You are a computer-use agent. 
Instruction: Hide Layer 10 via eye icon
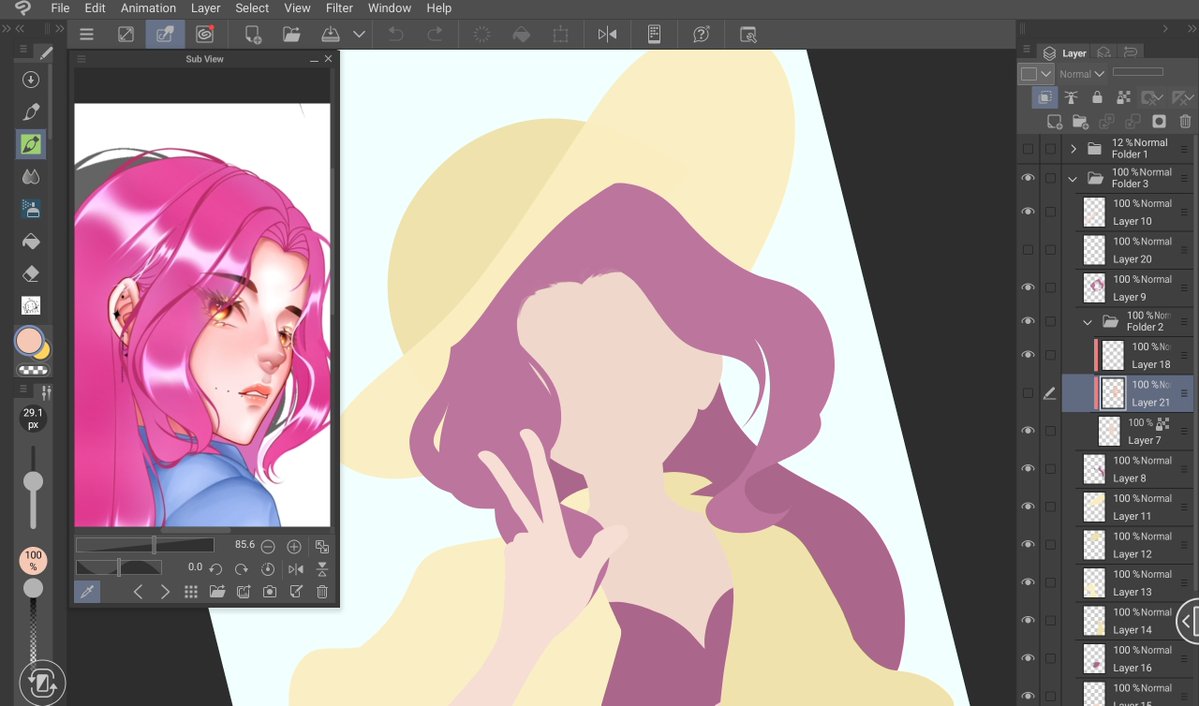pyautogui.click(x=1028, y=211)
